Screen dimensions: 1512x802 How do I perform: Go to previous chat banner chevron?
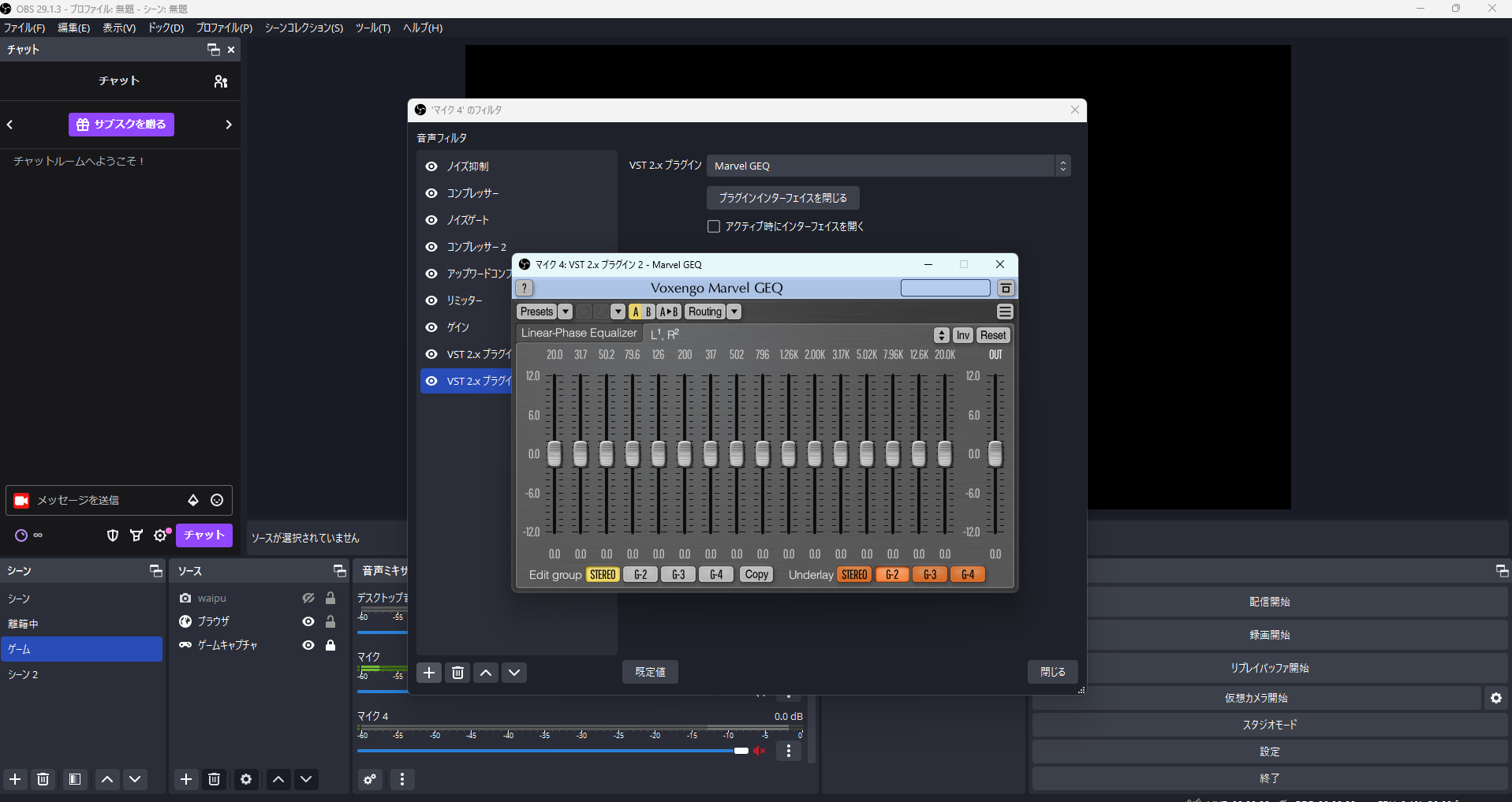point(10,125)
